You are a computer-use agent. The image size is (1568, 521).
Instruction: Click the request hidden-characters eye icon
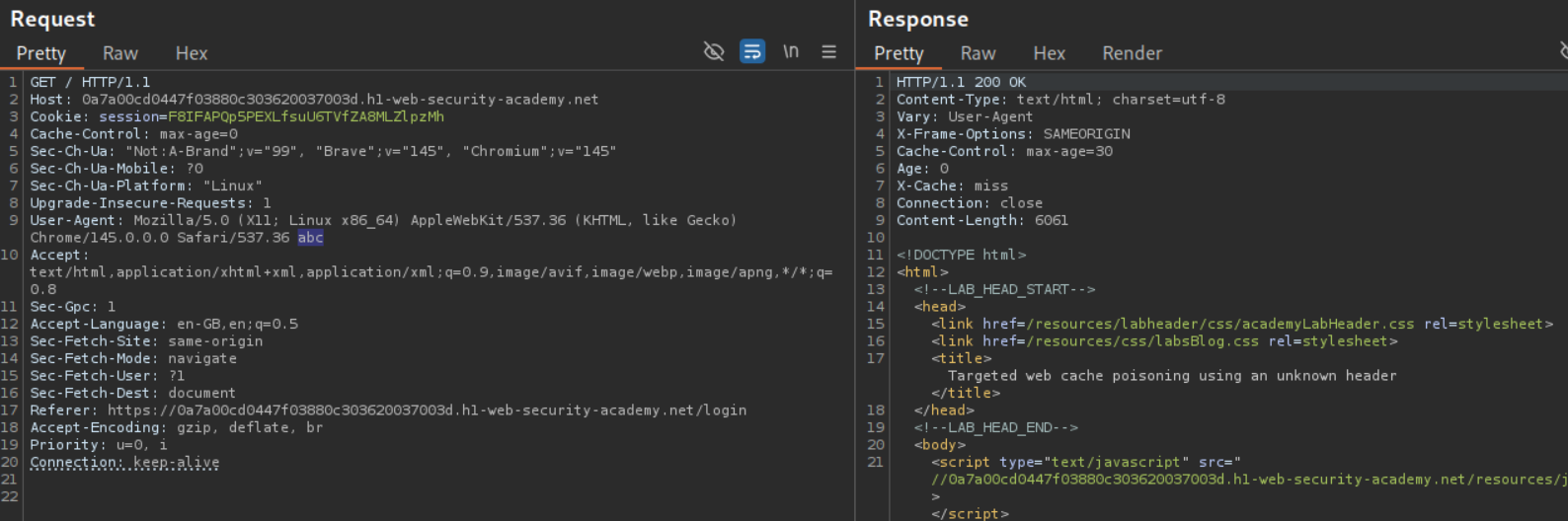click(x=713, y=51)
